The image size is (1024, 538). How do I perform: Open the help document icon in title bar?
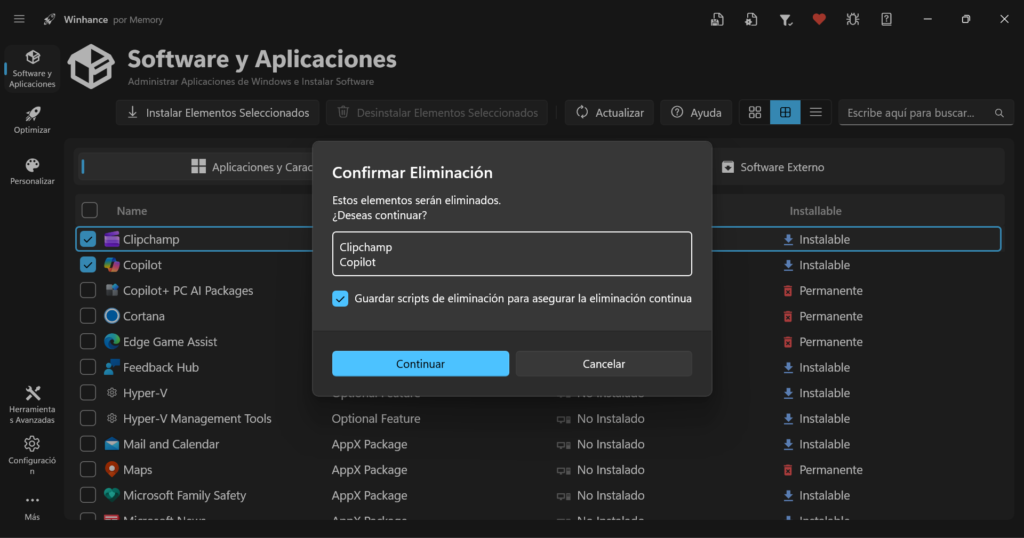tap(886, 20)
